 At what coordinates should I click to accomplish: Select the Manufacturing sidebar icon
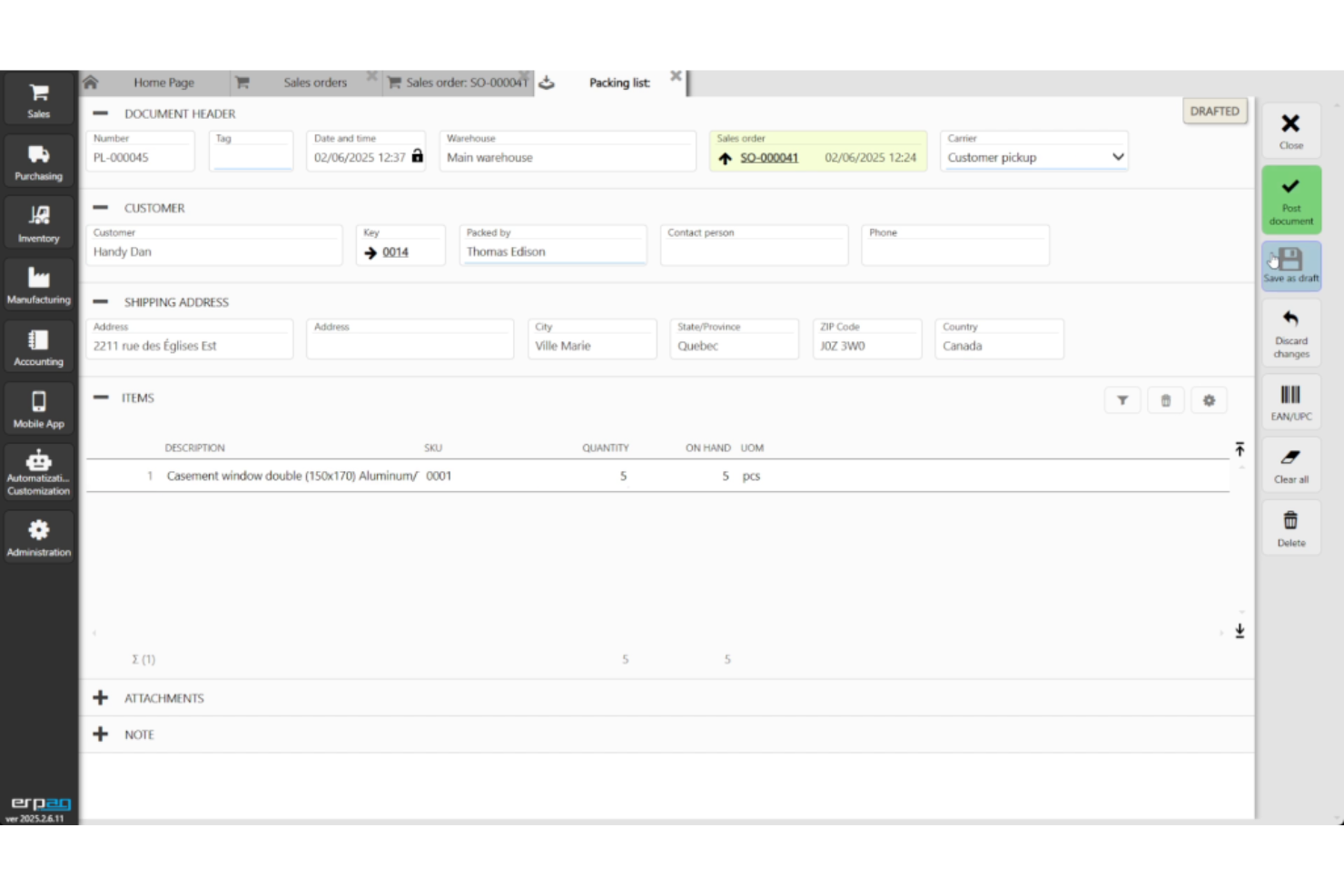click(37, 283)
